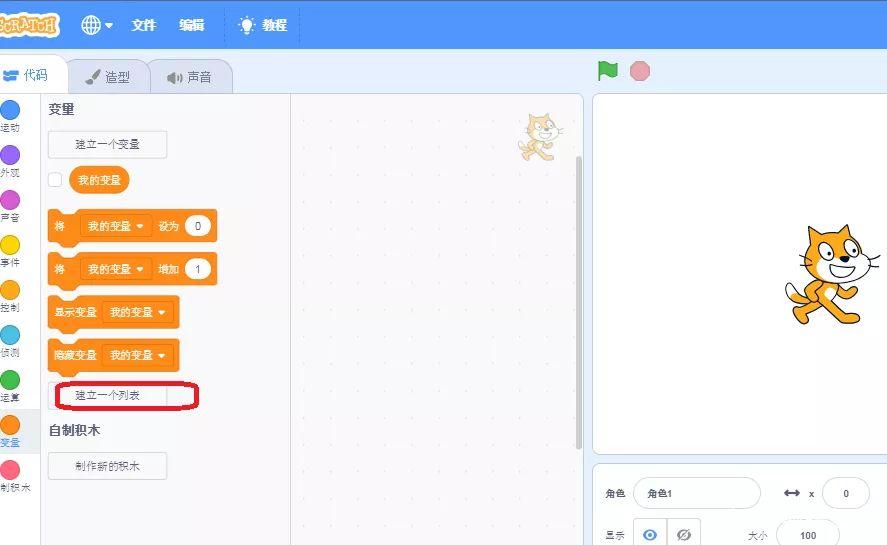887x545 pixels.
Task: Click the speaker icon on 声音 tab
Action: point(174,78)
